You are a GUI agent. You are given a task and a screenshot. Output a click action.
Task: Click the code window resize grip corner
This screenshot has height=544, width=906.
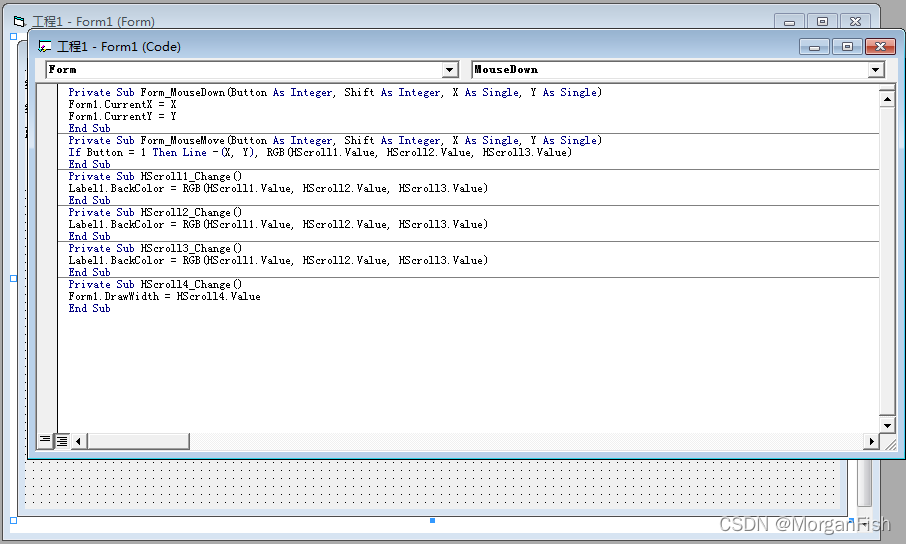[x=890, y=443]
